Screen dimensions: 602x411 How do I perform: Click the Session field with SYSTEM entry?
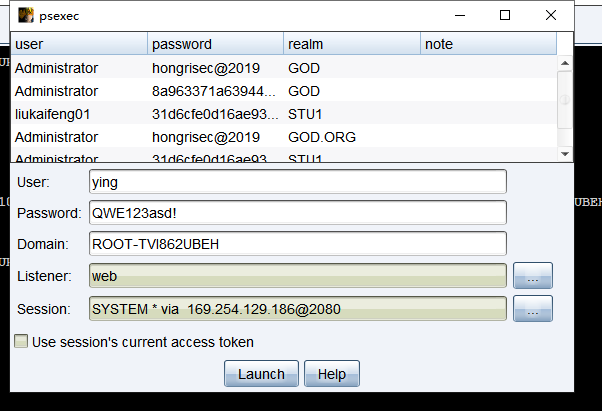297,310
